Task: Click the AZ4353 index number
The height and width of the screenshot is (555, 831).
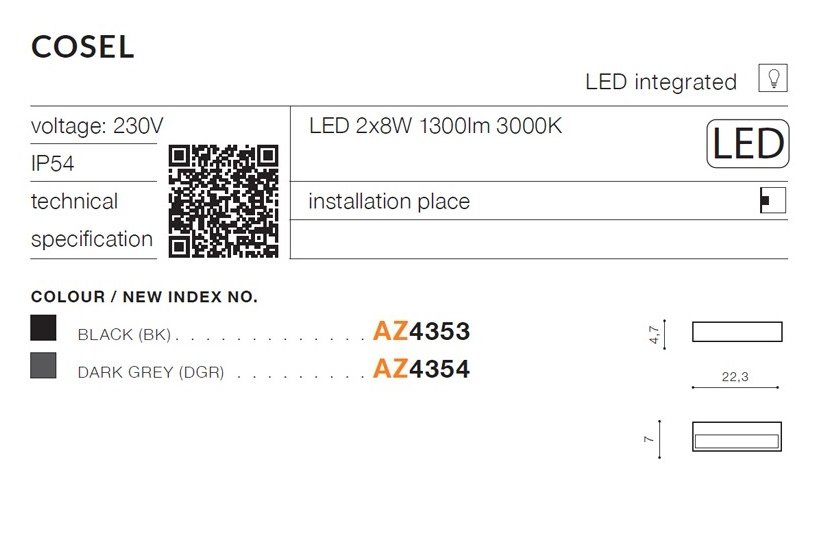Action: pyautogui.click(x=421, y=331)
